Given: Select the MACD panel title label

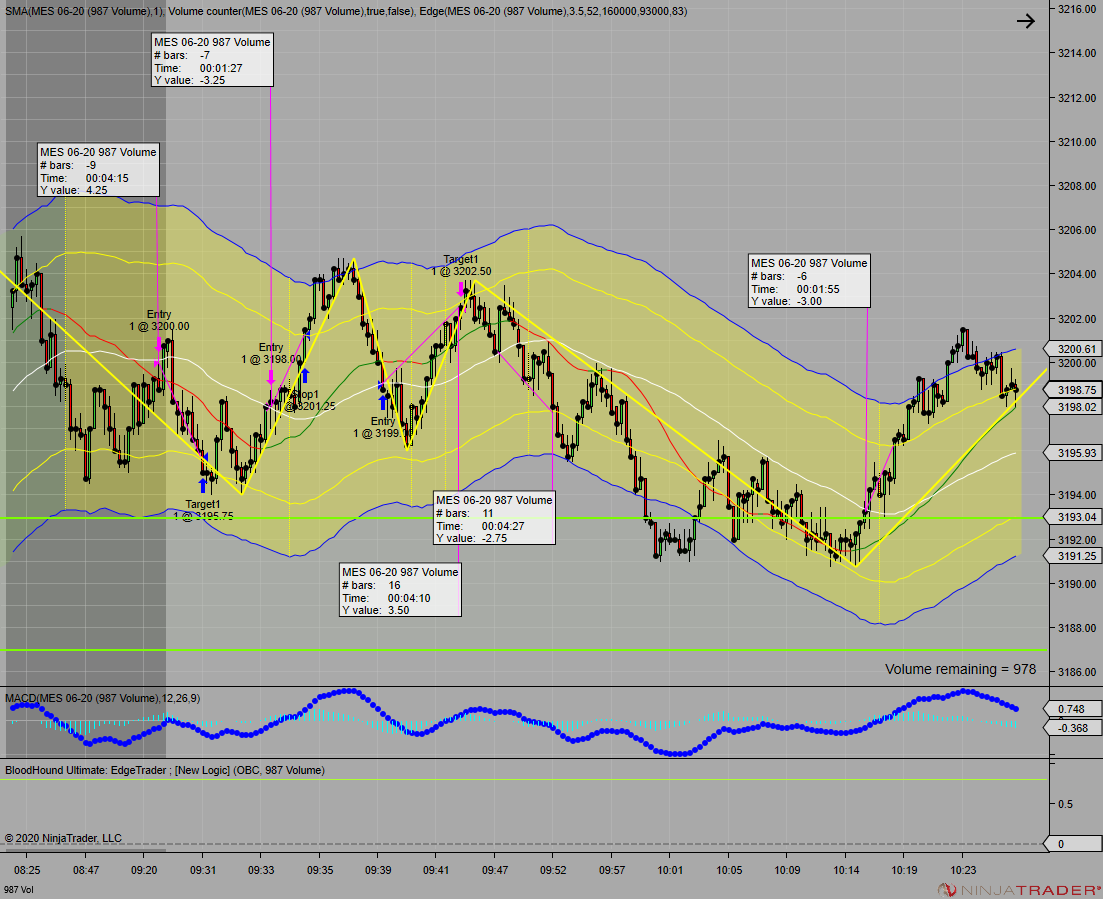Looking at the screenshot, I should tap(103, 699).
